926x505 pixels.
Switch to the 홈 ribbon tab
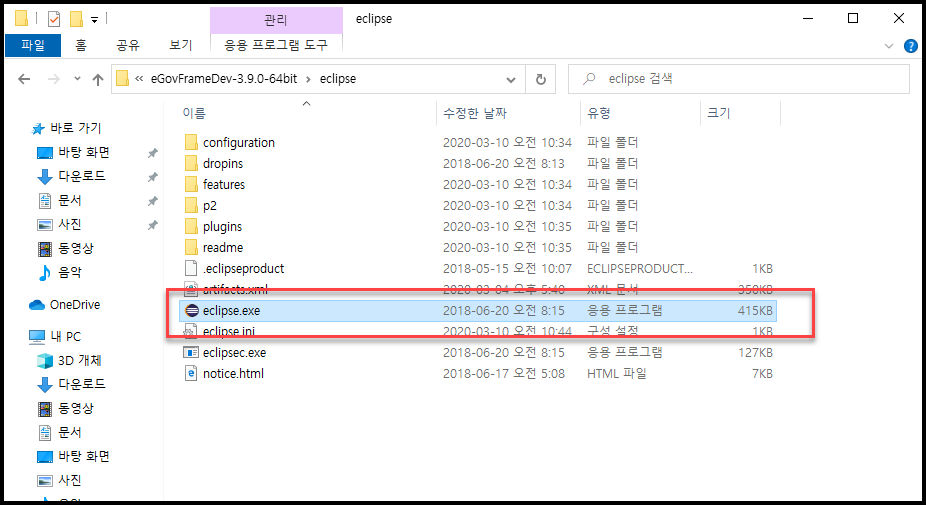(x=81, y=45)
